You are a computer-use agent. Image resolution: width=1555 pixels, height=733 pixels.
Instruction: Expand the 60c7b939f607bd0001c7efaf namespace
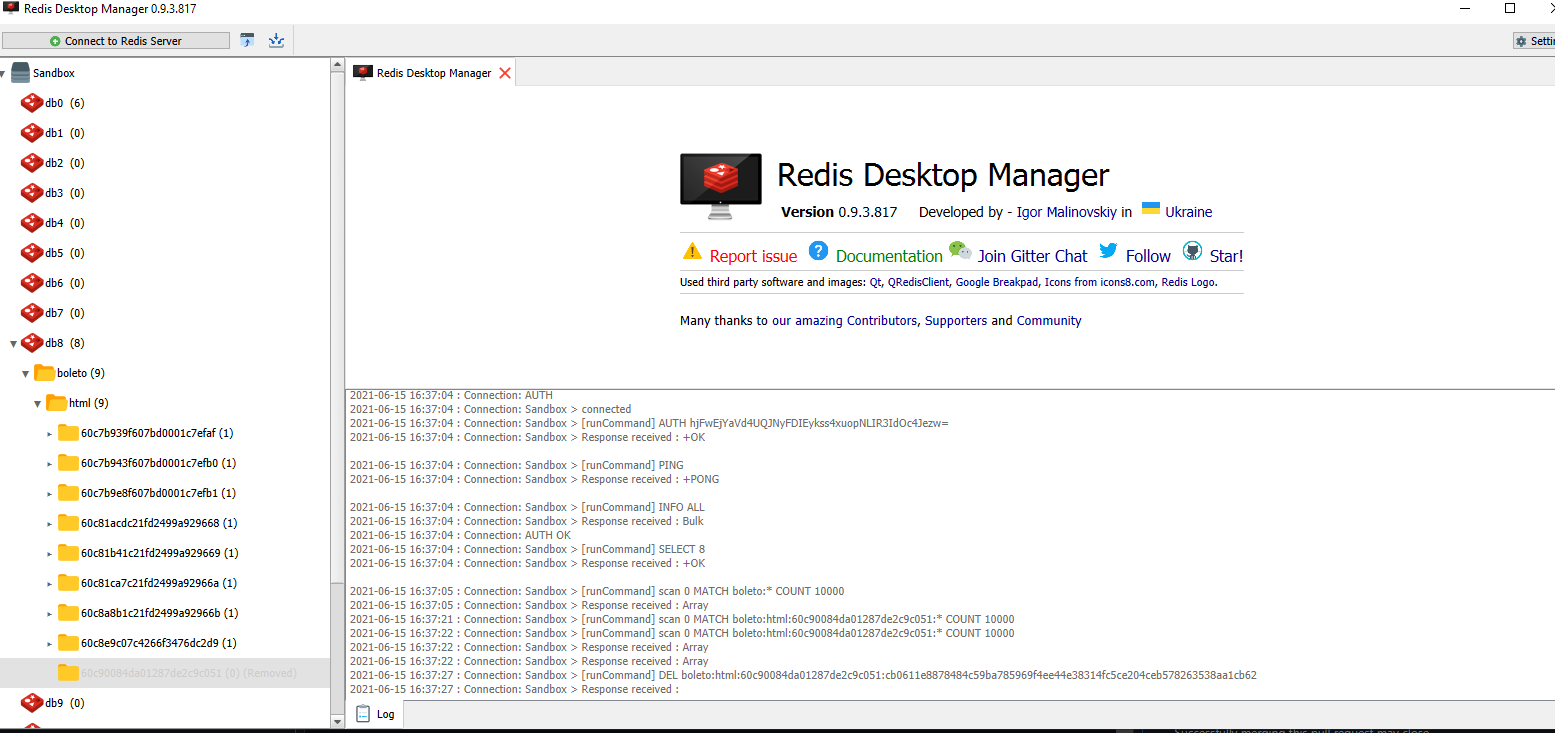50,433
